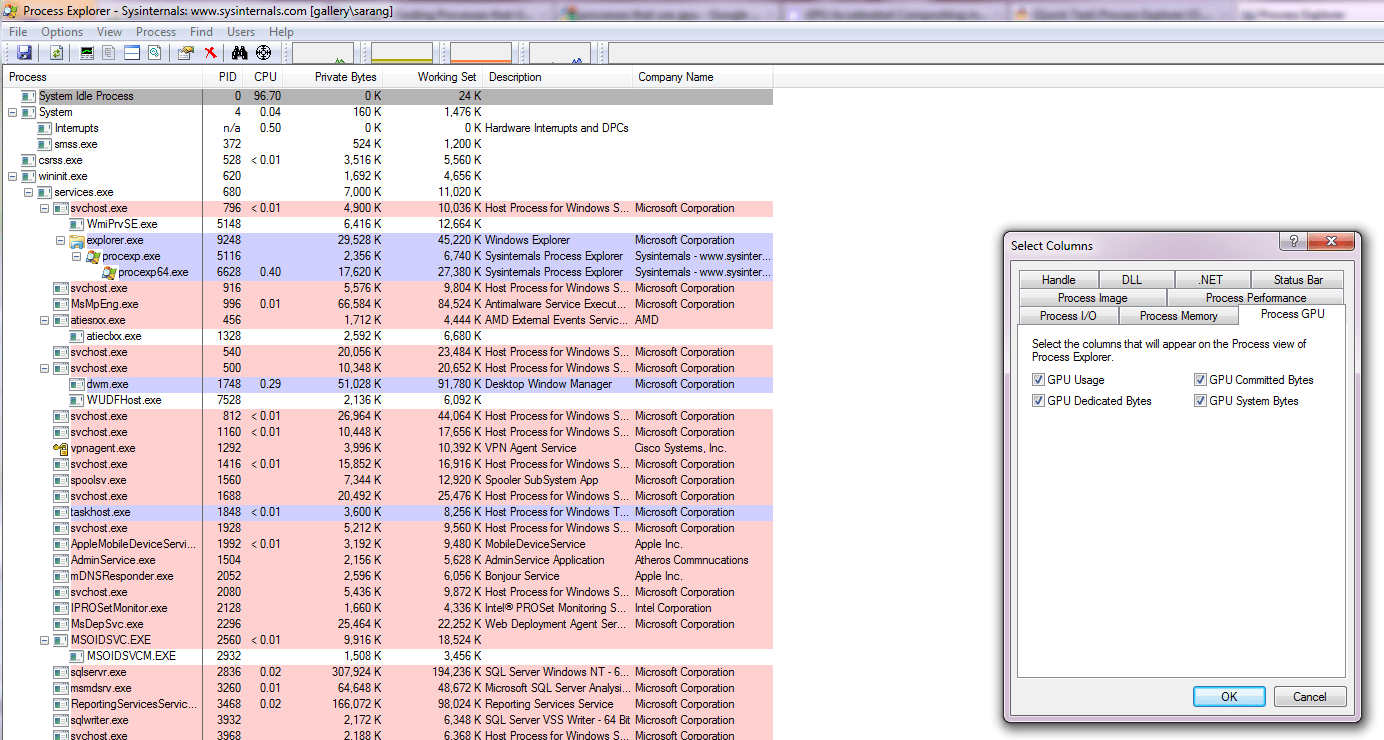Click the explorer.exe folder icon
The width and height of the screenshot is (1384, 740).
77,240
